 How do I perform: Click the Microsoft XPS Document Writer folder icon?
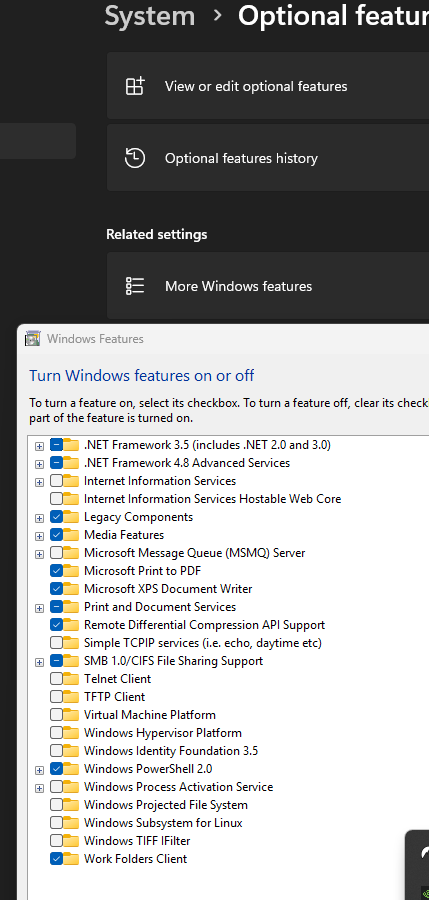click(71, 589)
